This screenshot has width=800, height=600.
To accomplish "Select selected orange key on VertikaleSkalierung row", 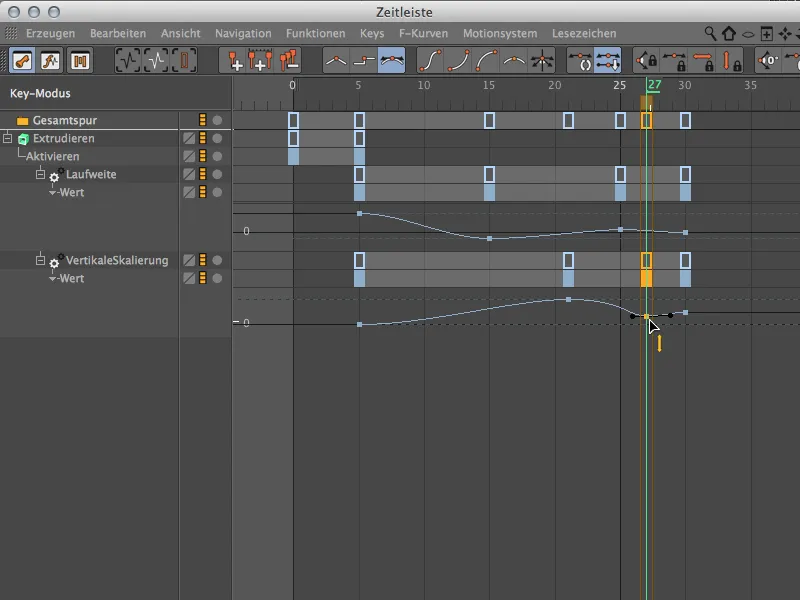I will [x=646, y=260].
